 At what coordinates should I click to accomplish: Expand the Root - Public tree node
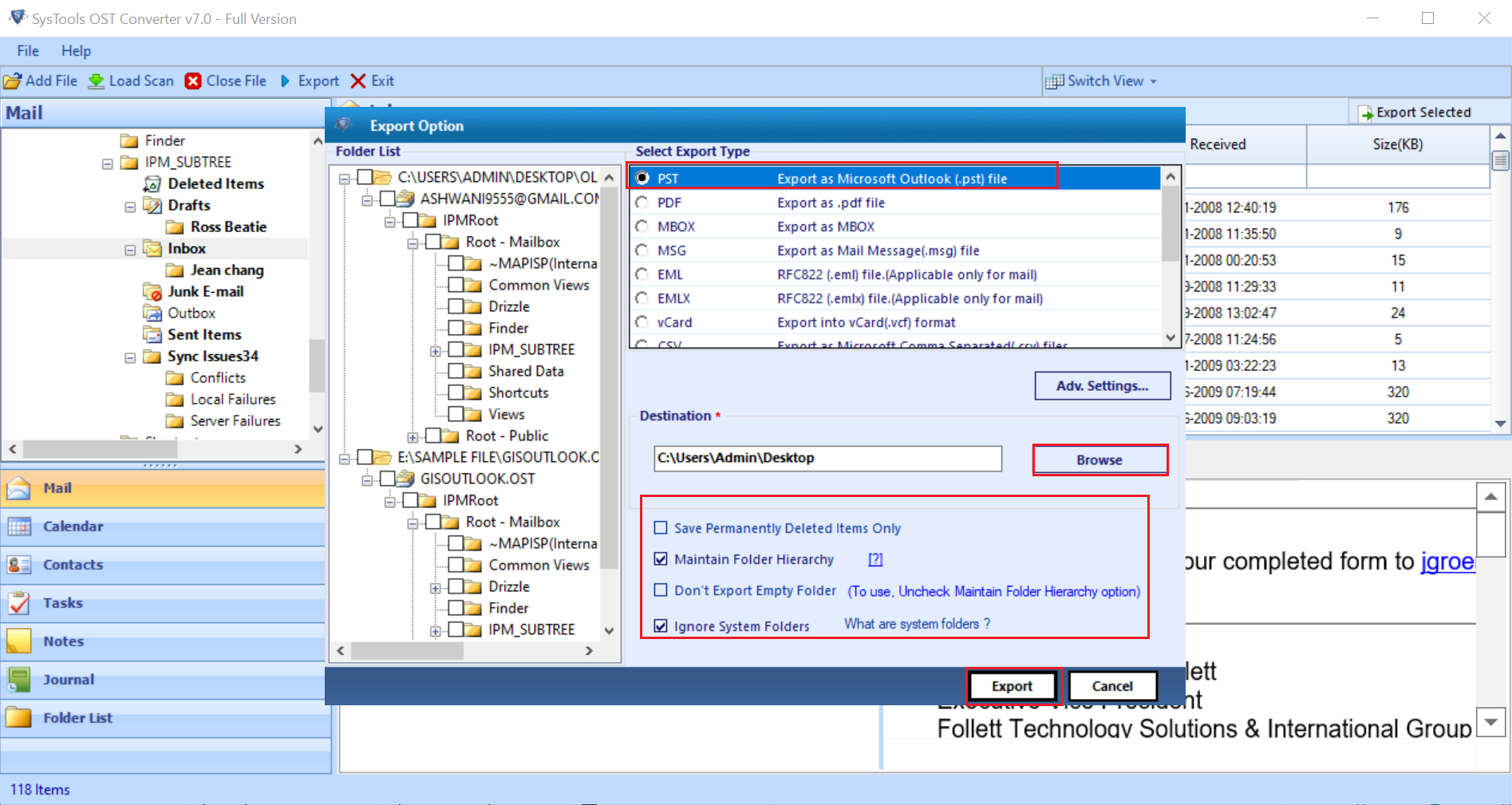point(413,436)
